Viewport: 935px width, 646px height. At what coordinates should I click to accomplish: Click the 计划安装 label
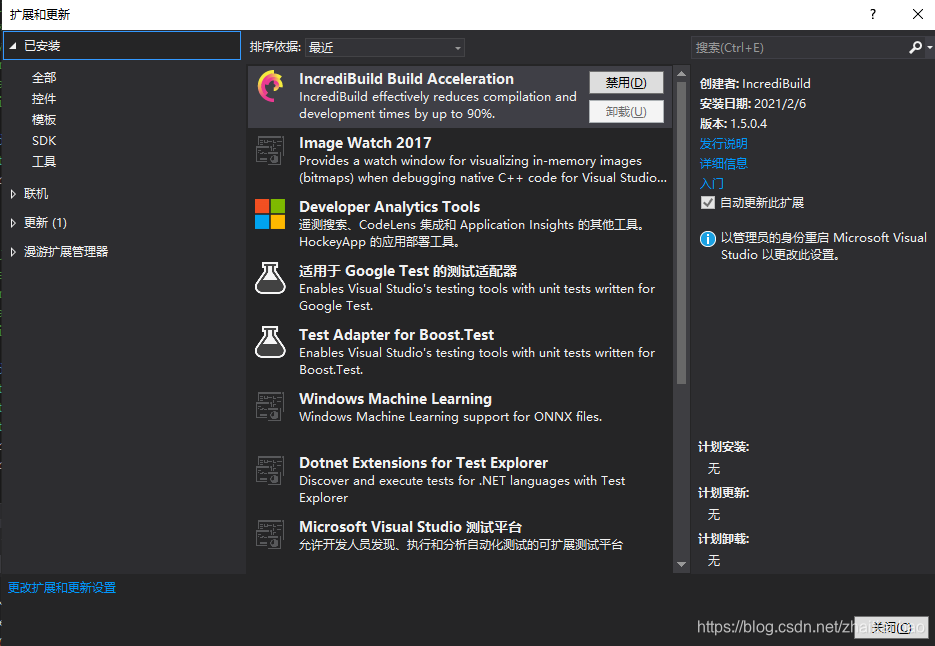(723, 447)
